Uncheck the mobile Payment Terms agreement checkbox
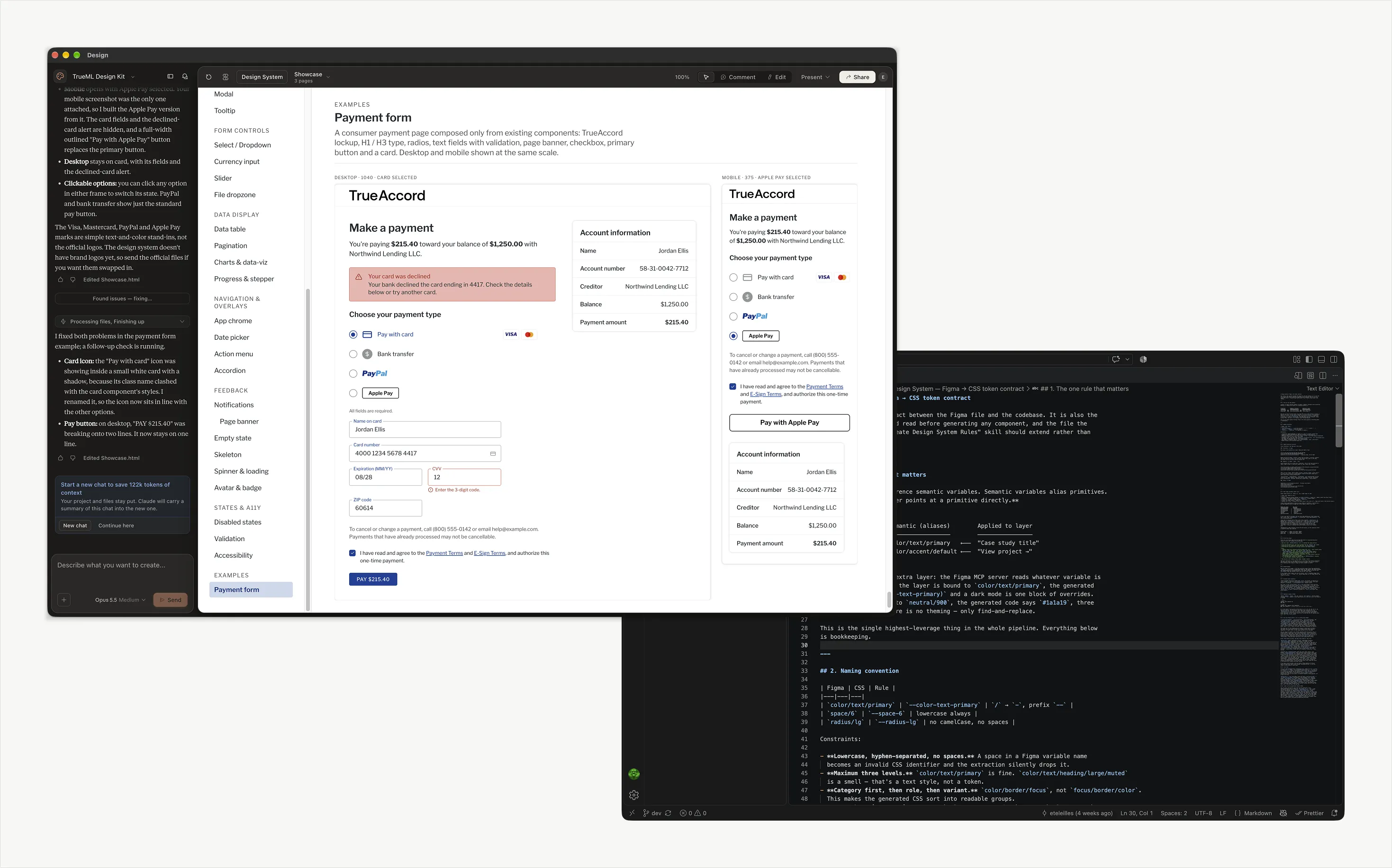Viewport: 1392px width, 868px height. tap(732, 387)
